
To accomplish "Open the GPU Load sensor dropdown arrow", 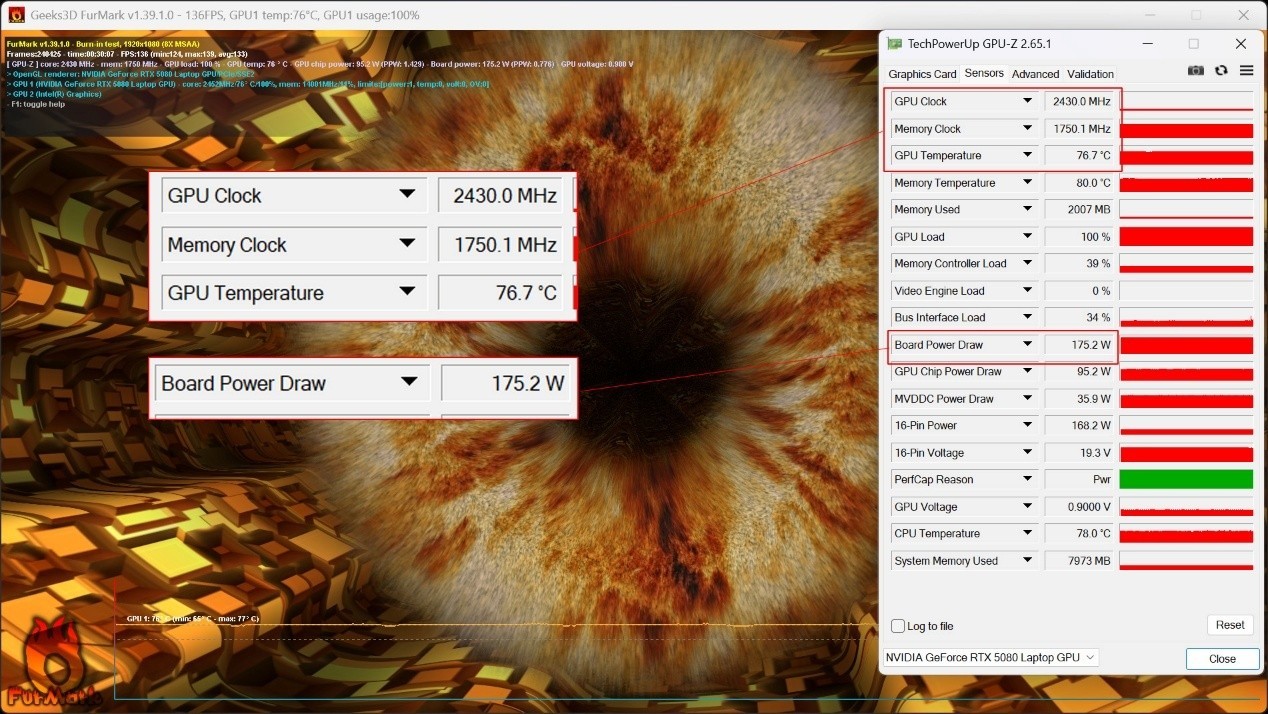I will click(1027, 237).
